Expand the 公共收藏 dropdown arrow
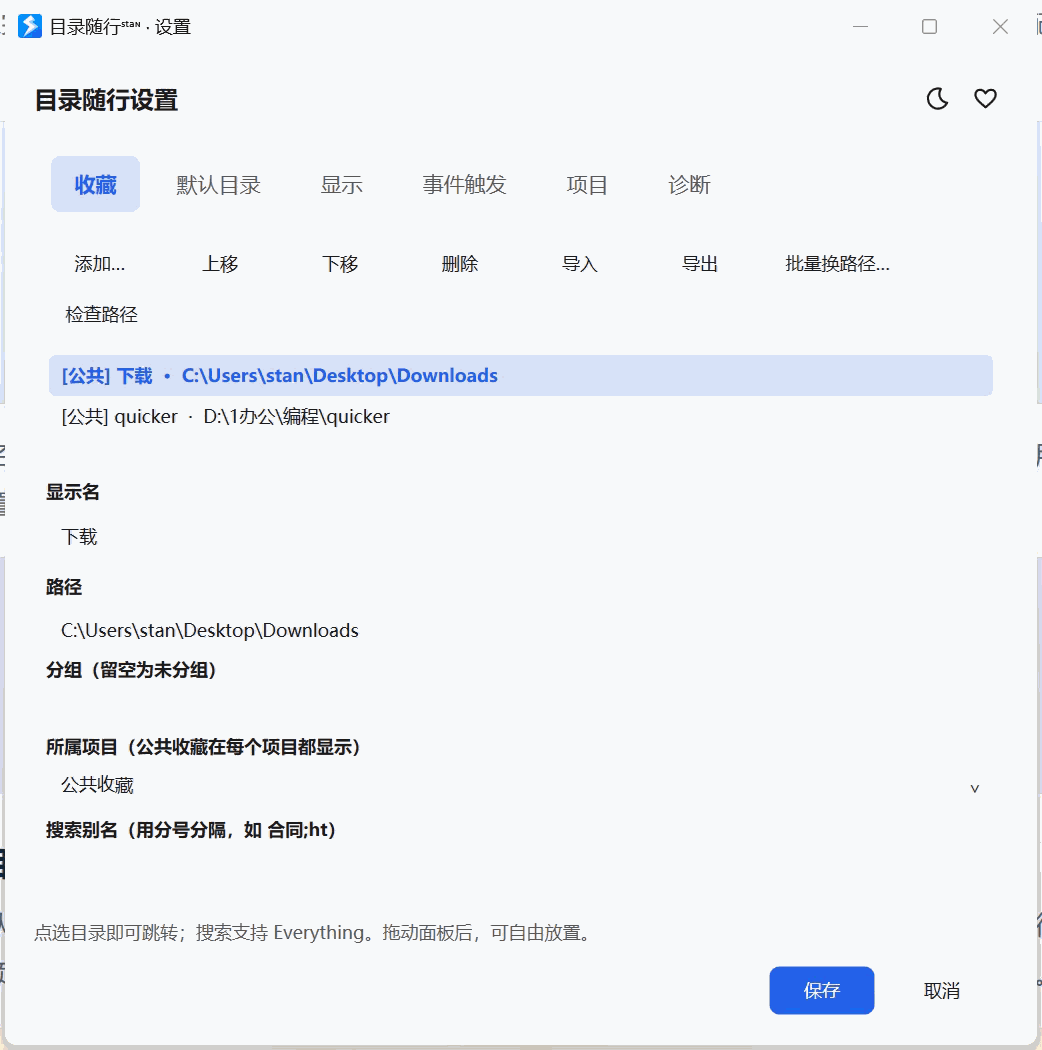Viewport: 1042px width, 1050px height. pyautogui.click(x=975, y=788)
